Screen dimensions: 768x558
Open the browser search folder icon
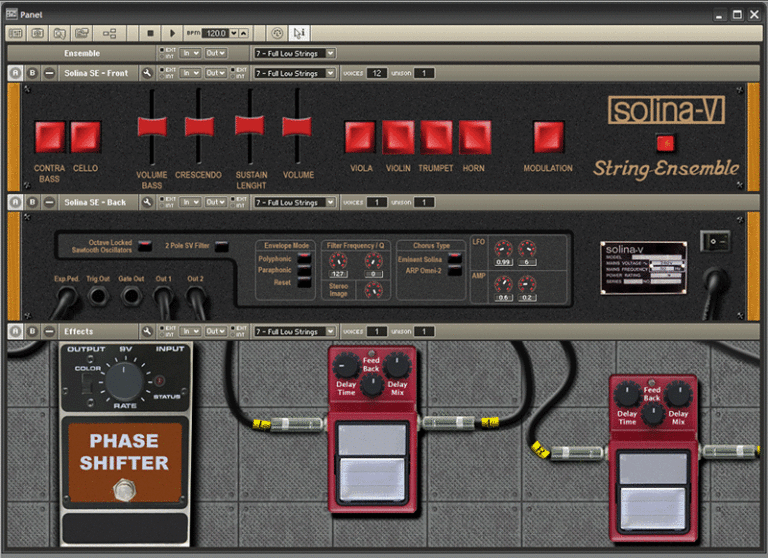(x=59, y=33)
